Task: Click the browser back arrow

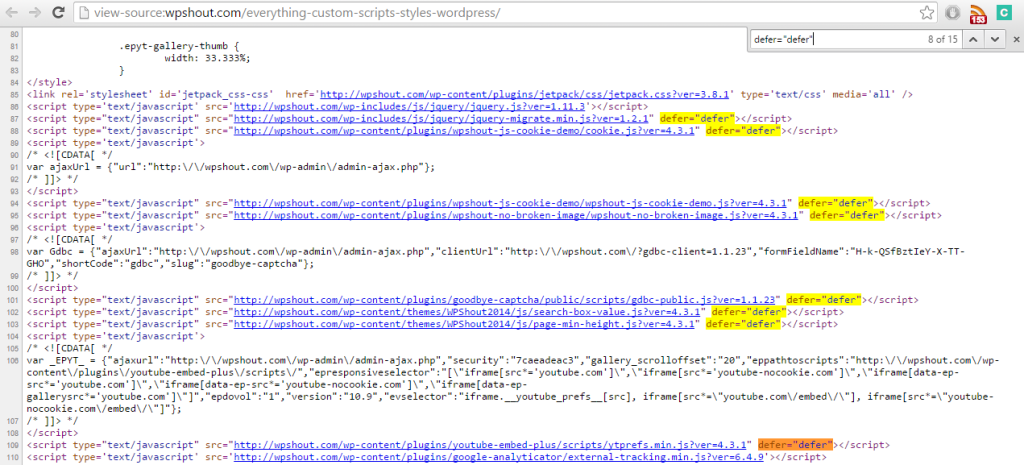Action: tap(14, 13)
